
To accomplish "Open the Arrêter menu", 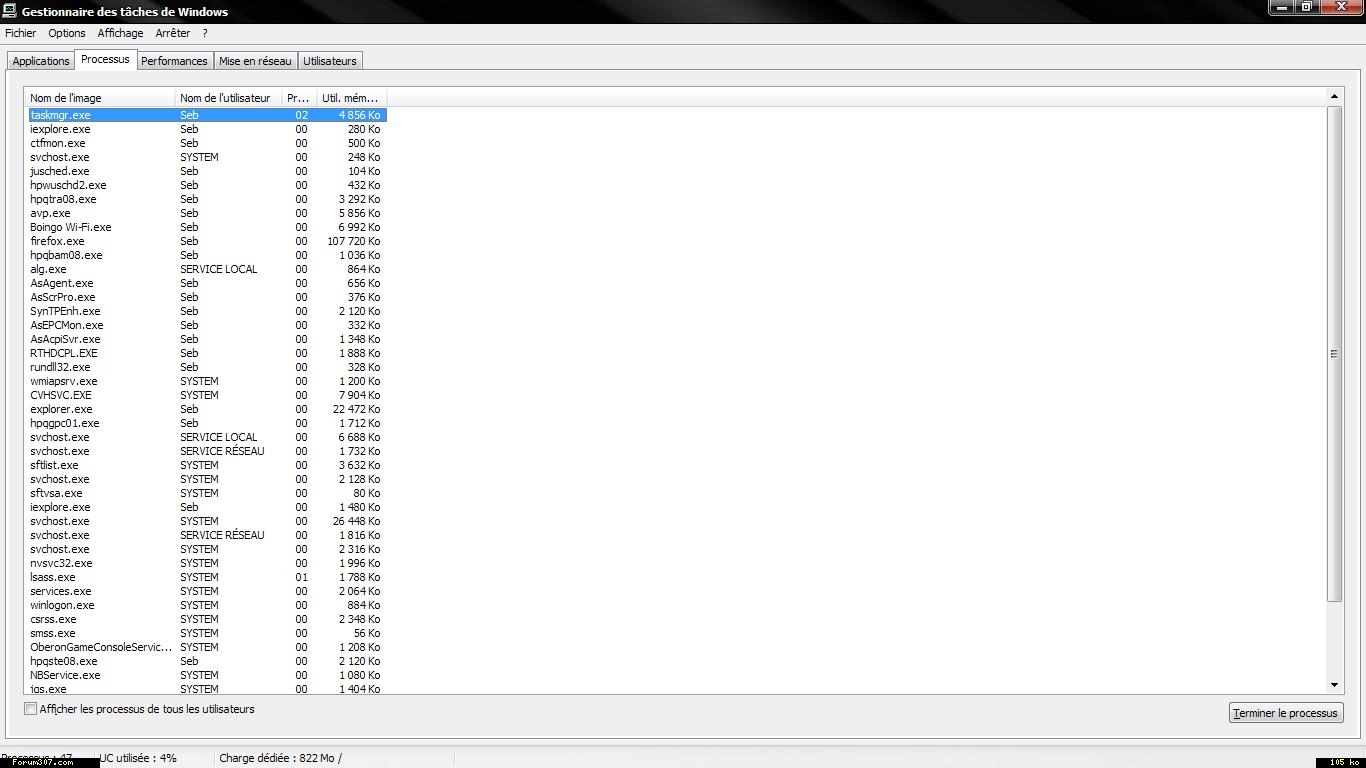I will tap(172, 33).
